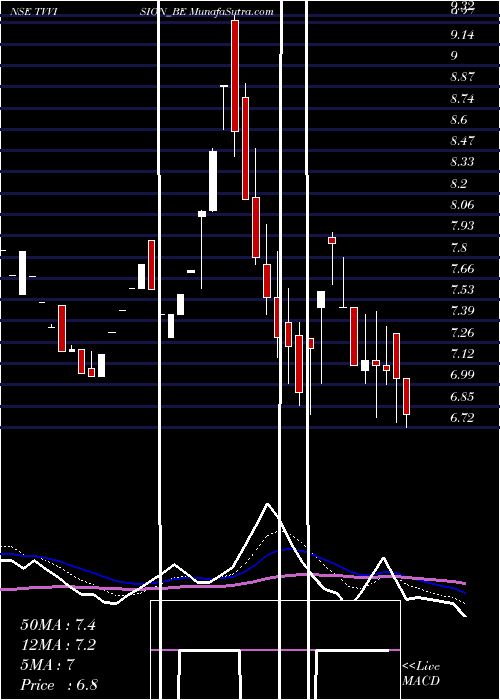This screenshot has width=500, height=700.
Task: Click the NSE TVVI ticker label
Action: tap(33, 12)
